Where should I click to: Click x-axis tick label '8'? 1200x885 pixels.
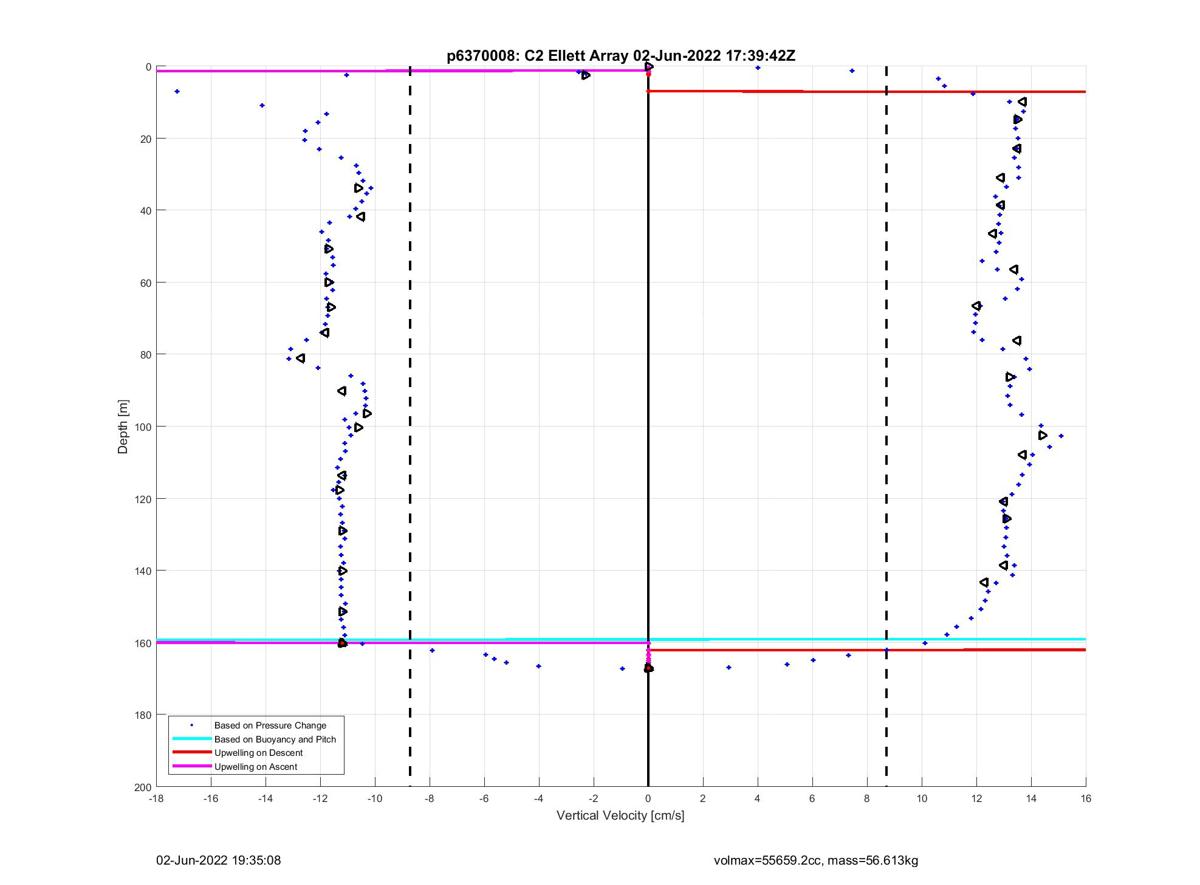(867, 799)
